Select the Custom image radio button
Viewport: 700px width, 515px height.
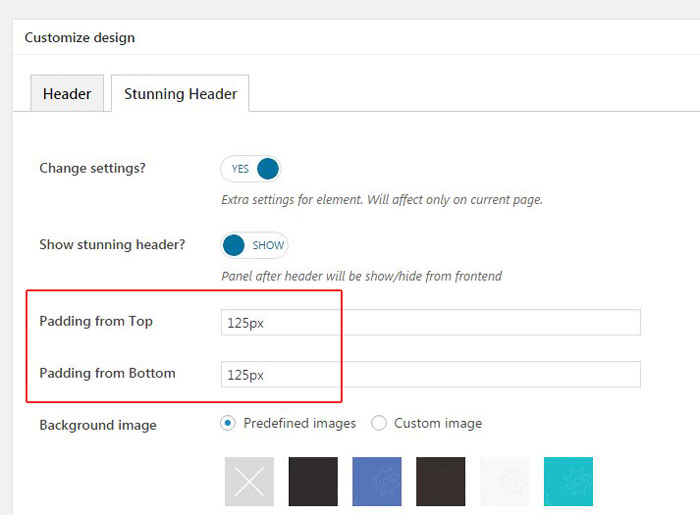[x=379, y=423]
